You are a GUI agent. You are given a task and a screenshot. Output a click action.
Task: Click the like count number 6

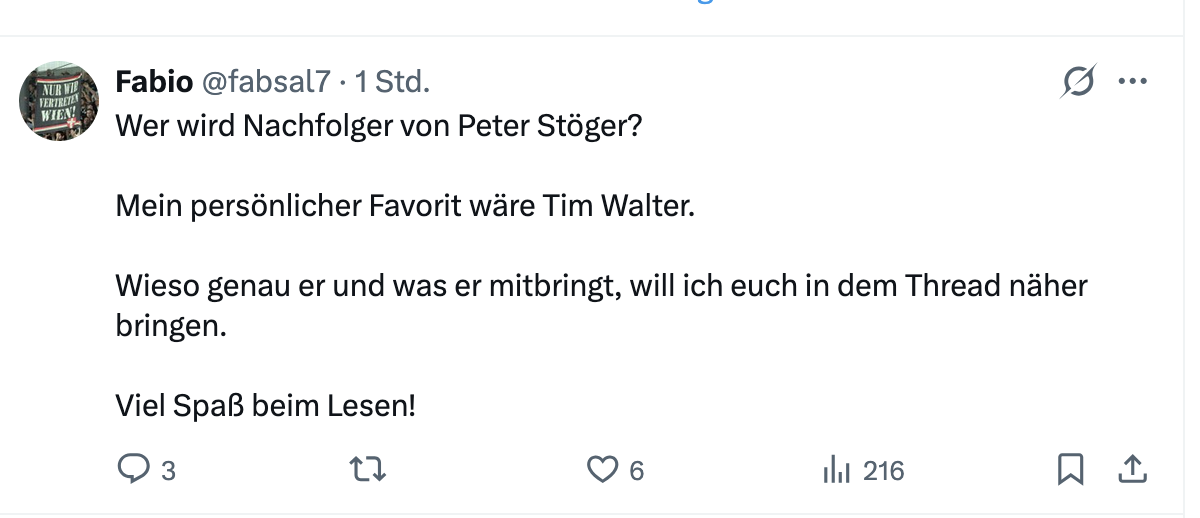(636, 470)
